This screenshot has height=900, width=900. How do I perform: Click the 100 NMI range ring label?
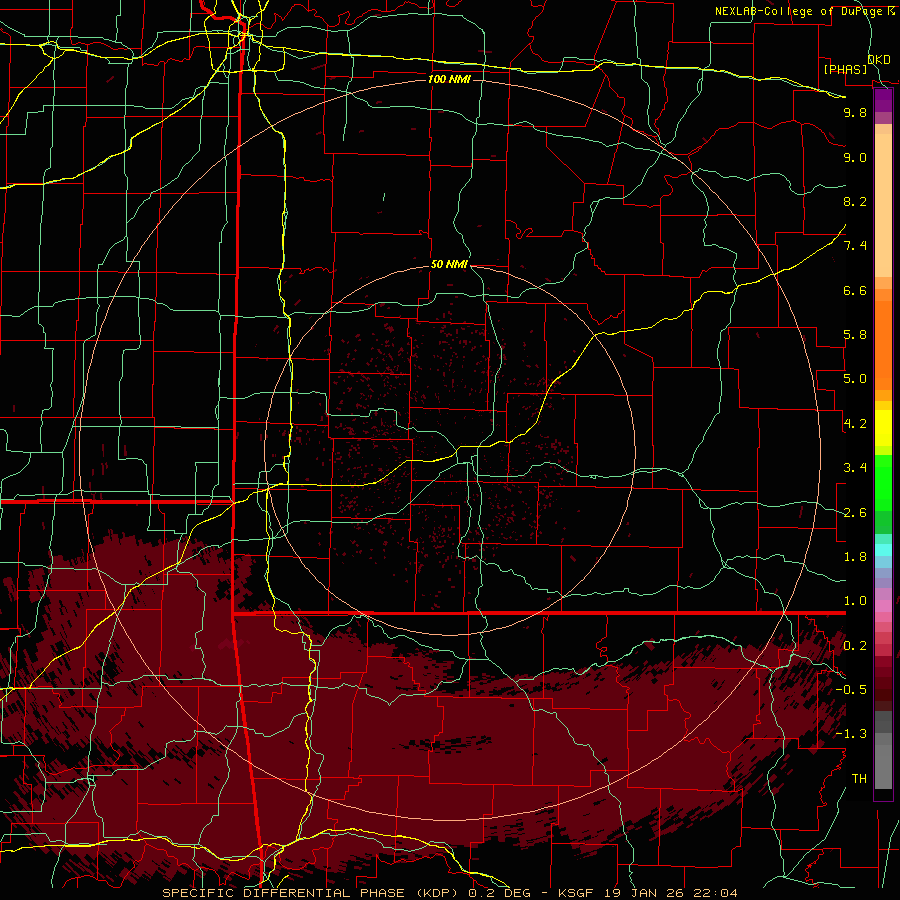[x=449, y=79]
